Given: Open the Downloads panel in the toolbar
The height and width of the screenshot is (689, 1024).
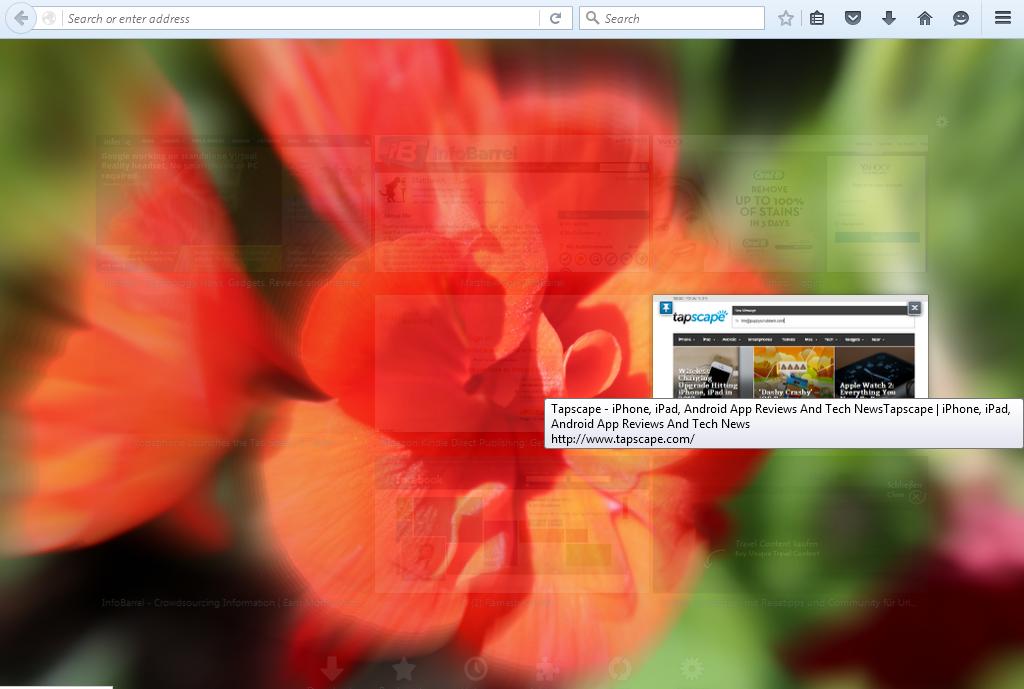Looking at the screenshot, I should [889, 18].
